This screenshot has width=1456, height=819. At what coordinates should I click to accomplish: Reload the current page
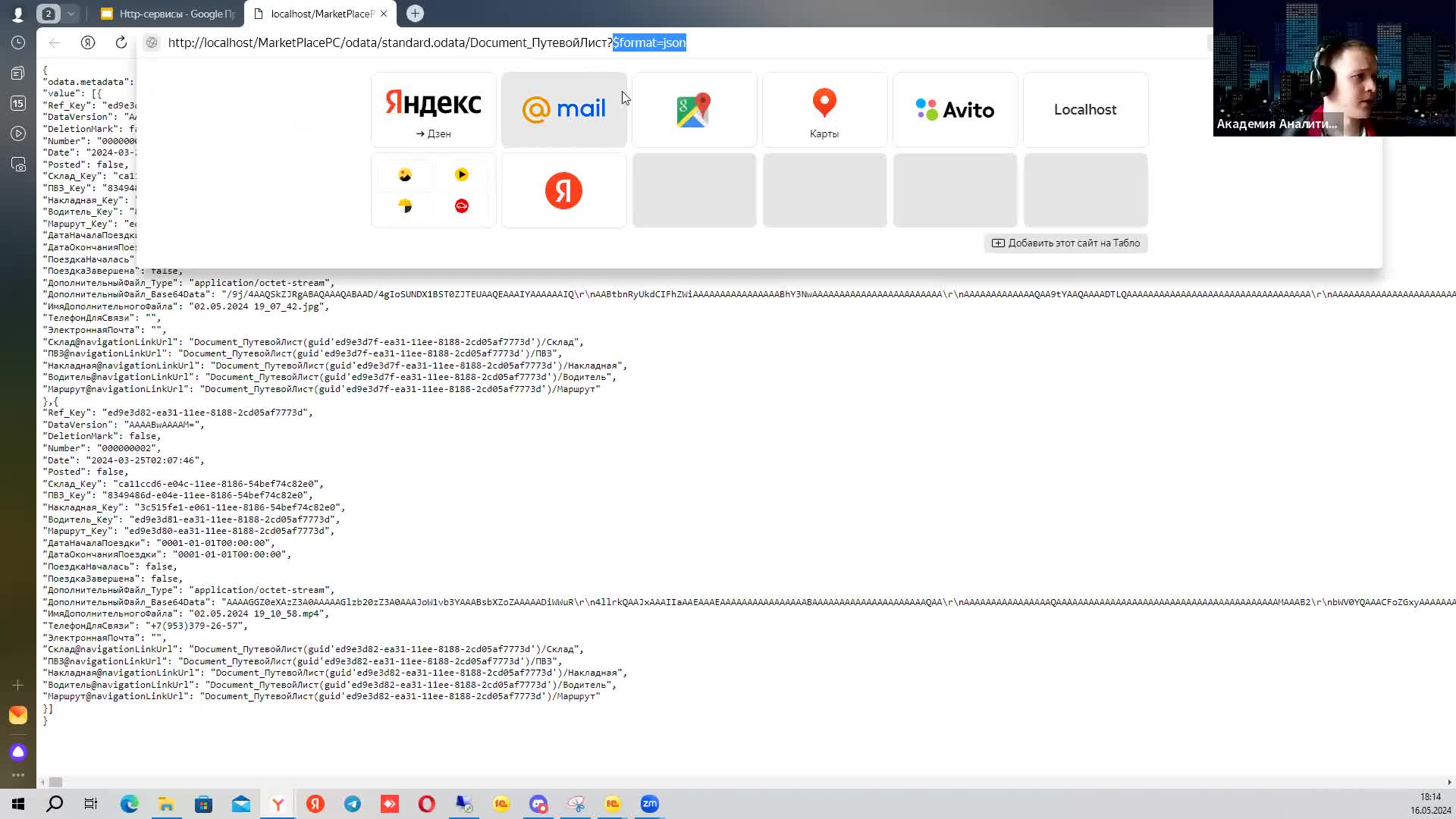click(x=121, y=42)
